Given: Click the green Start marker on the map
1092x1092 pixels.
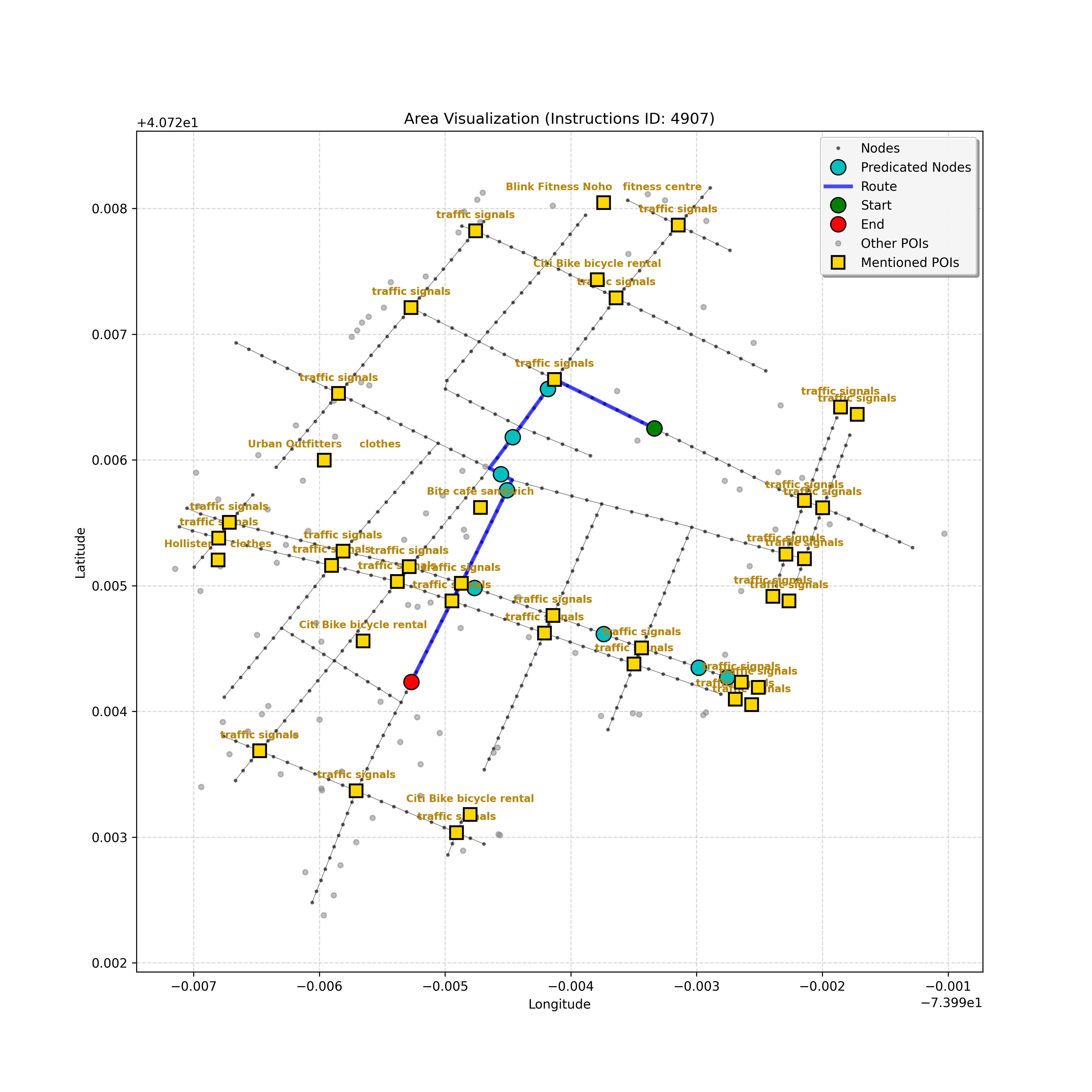Looking at the screenshot, I should [654, 428].
